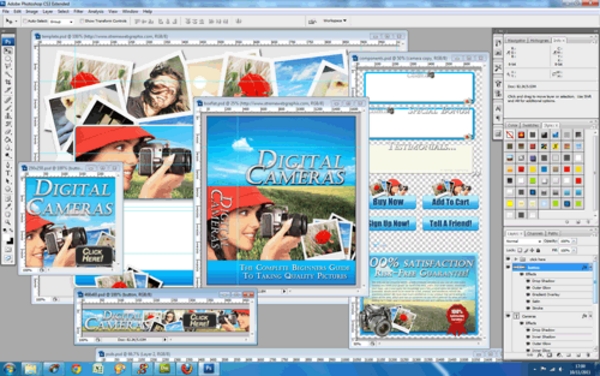Enable the Auto Select checkbox

tap(25, 21)
